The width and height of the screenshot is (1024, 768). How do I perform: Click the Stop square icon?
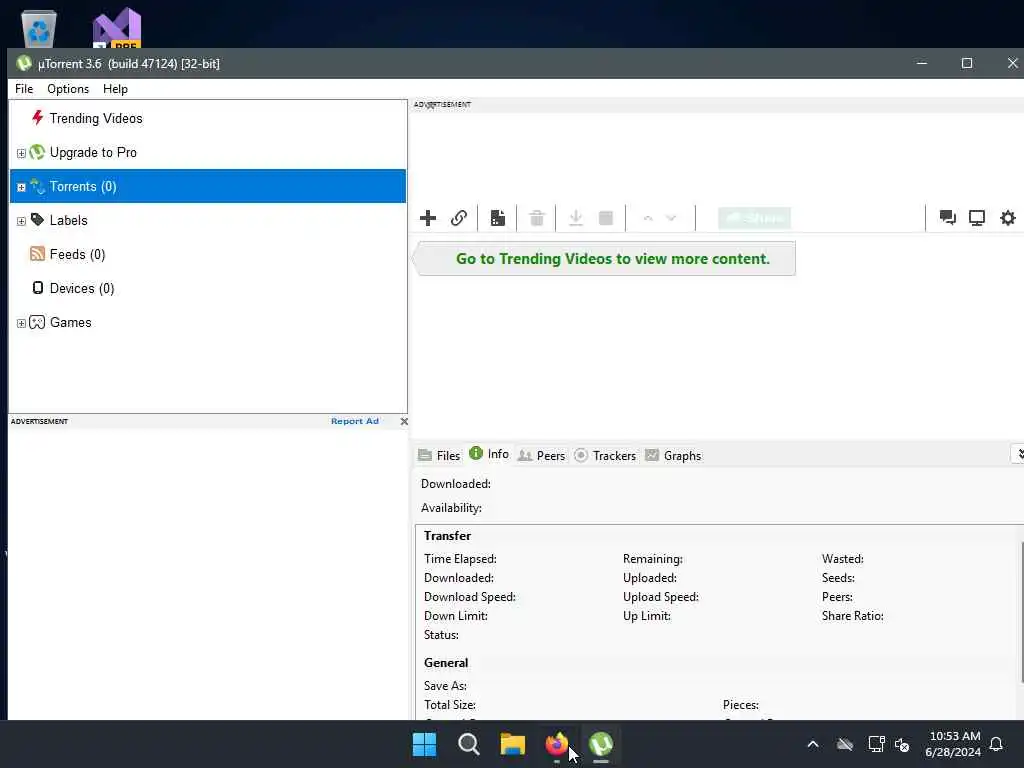606,218
